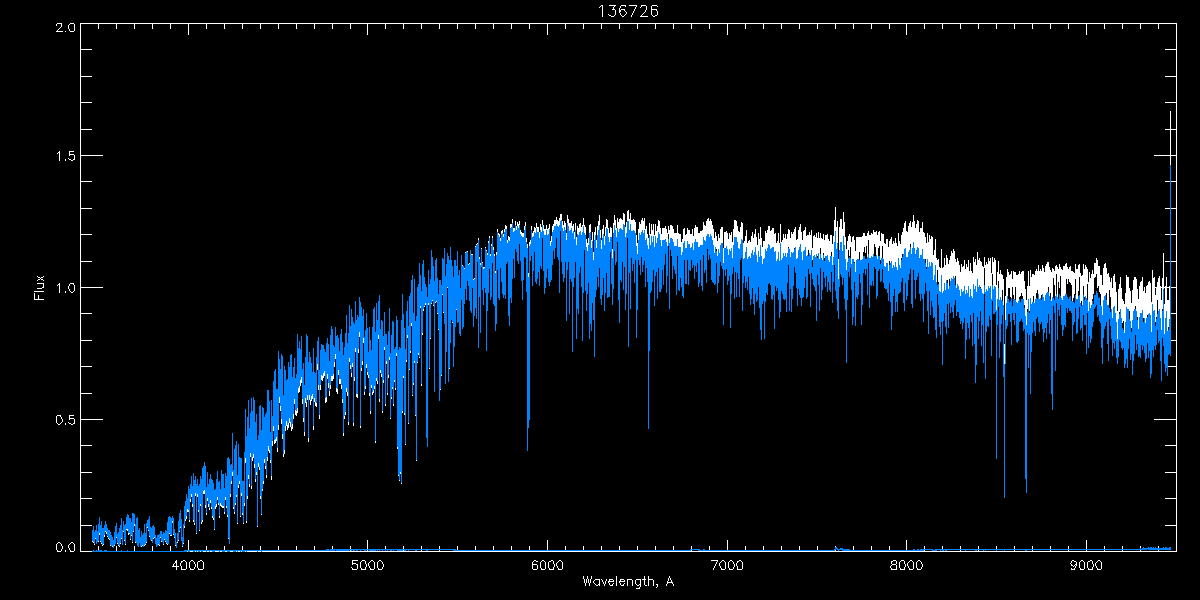The height and width of the screenshot is (600, 1200).
Task: Select the 4000 x-axis tick label
Action: pos(188,565)
